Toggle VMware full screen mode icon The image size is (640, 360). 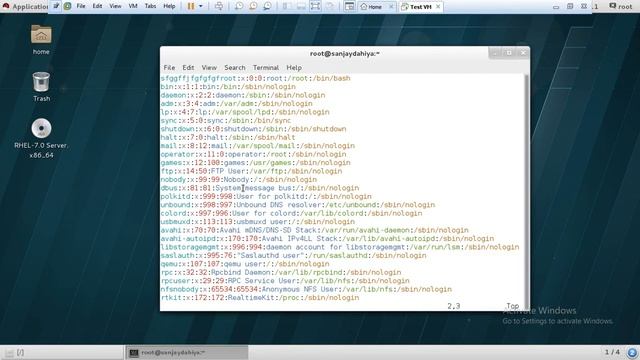click(315, 6)
